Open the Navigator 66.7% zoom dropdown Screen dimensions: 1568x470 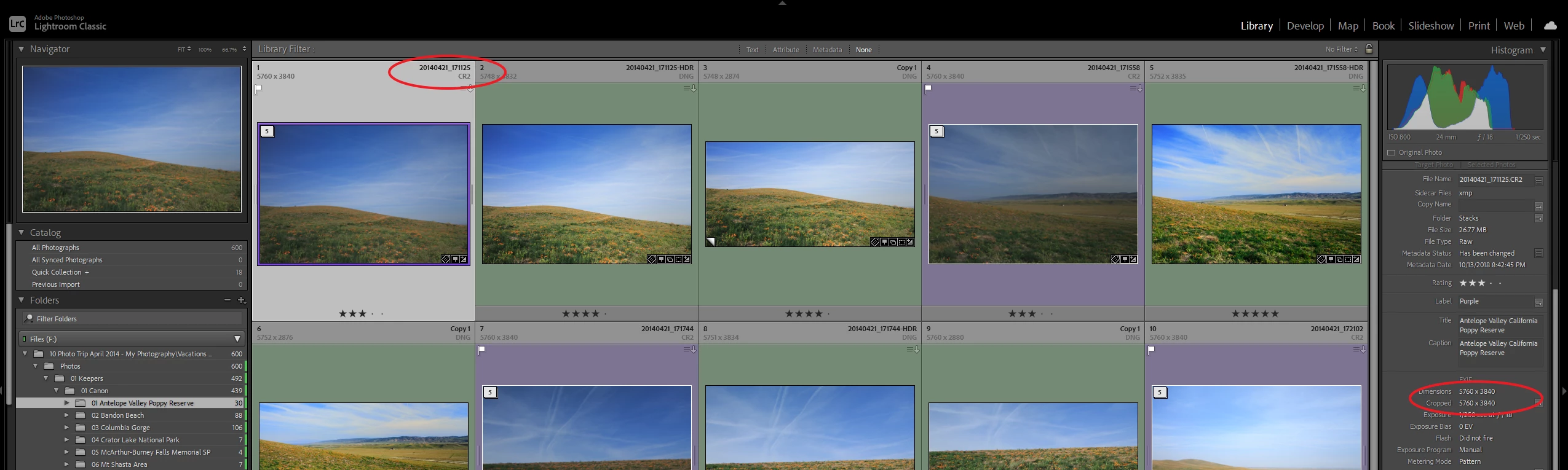pyautogui.click(x=244, y=49)
